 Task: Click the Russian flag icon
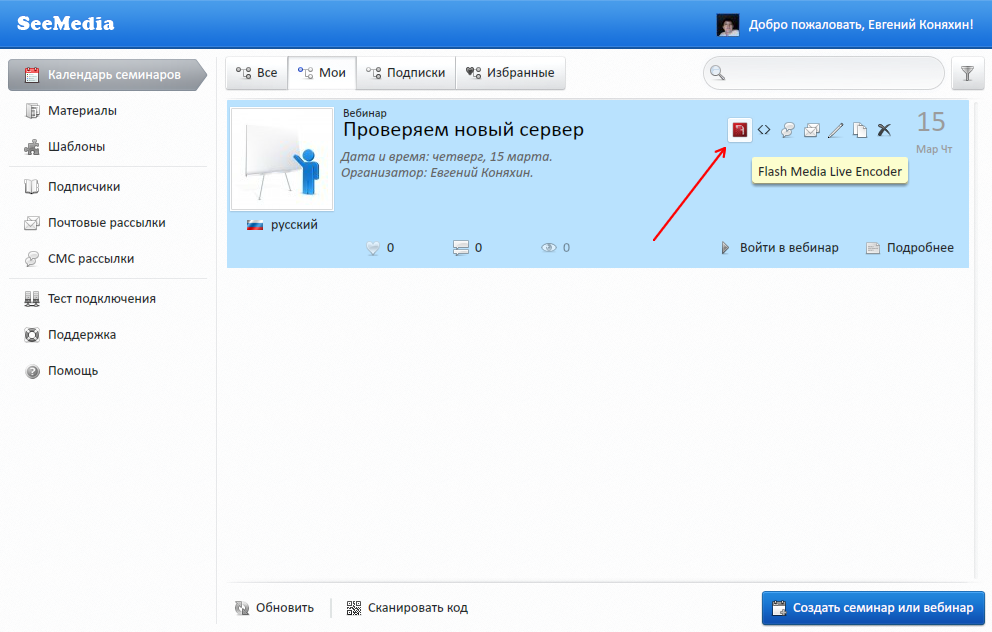pos(255,225)
